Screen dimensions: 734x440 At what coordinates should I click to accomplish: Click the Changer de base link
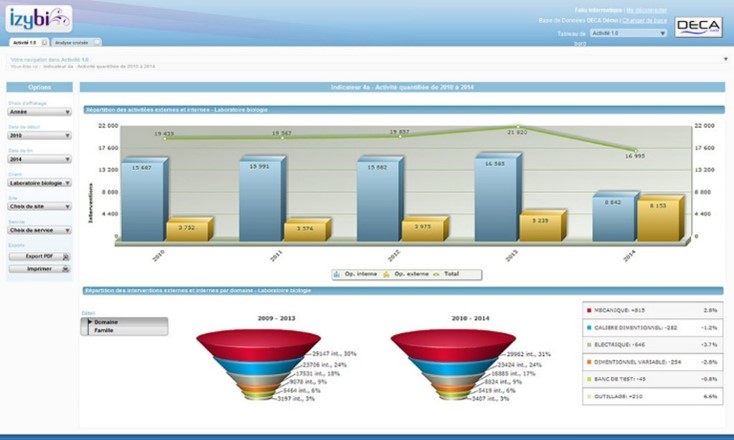click(x=648, y=19)
